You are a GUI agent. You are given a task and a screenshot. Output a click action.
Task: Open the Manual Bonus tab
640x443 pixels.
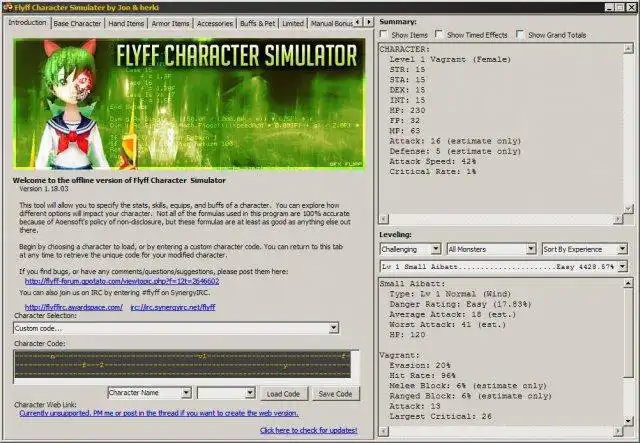click(331, 24)
